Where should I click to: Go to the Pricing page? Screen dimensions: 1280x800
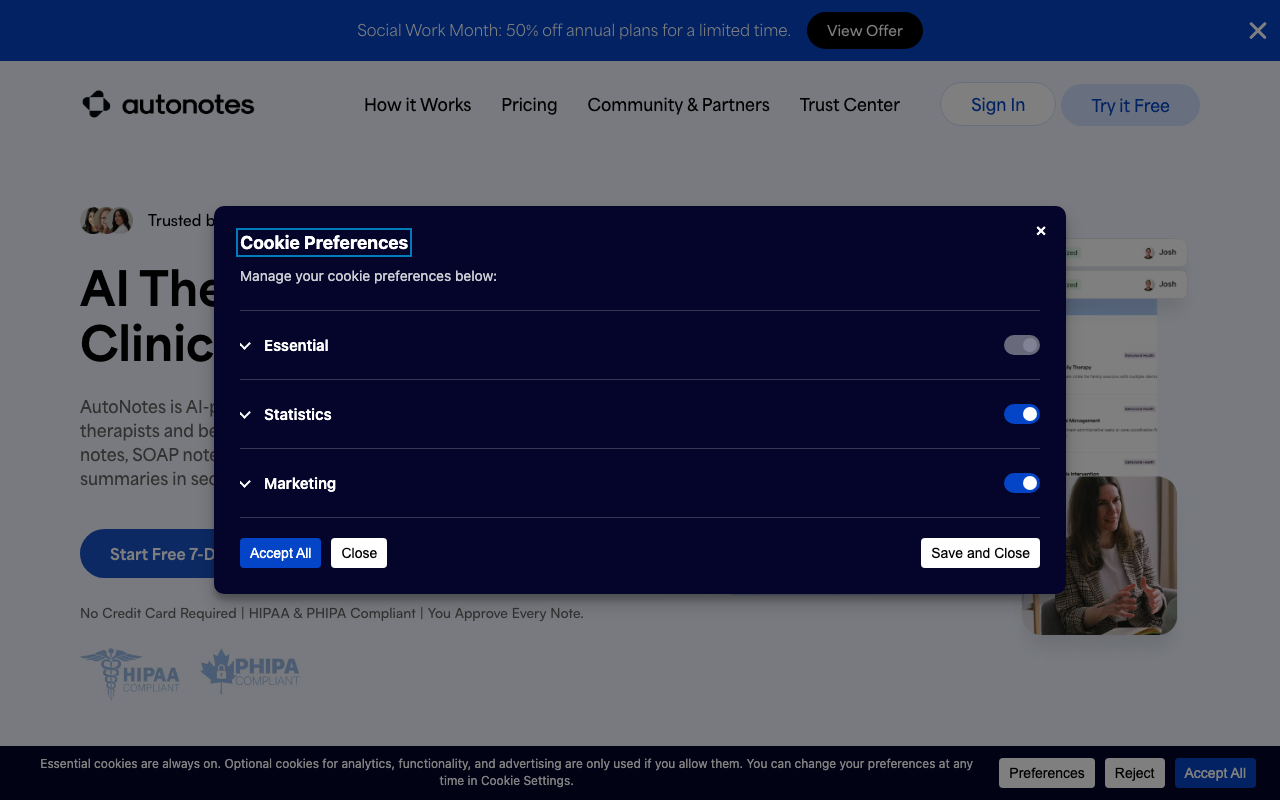point(529,105)
